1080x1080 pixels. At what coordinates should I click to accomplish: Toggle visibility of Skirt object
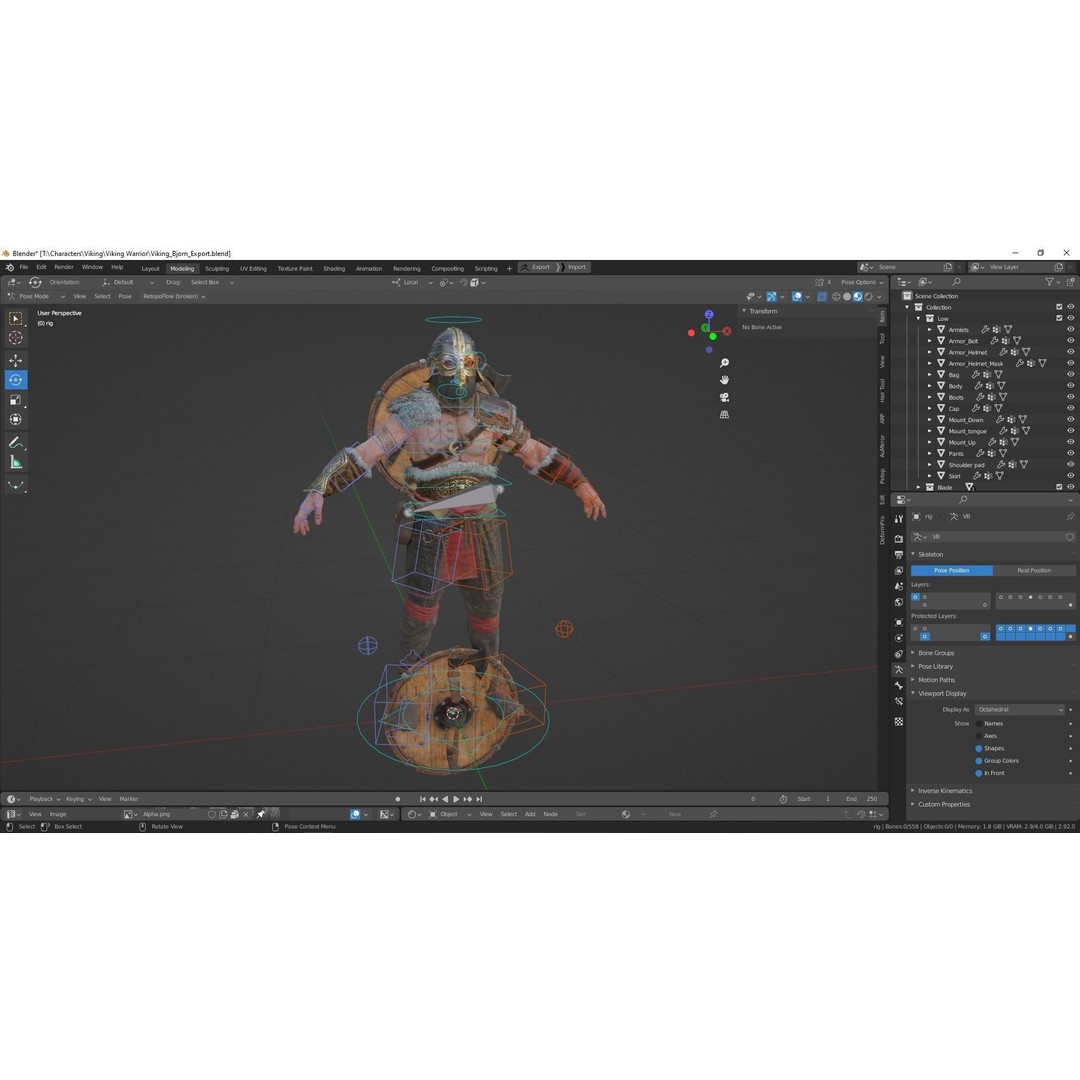point(1070,475)
